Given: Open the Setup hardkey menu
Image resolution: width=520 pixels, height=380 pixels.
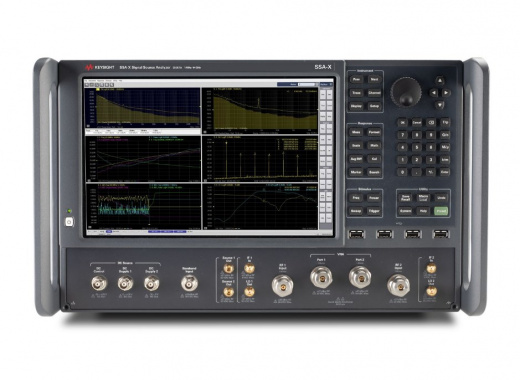Looking at the screenshot, I should 374,106.
